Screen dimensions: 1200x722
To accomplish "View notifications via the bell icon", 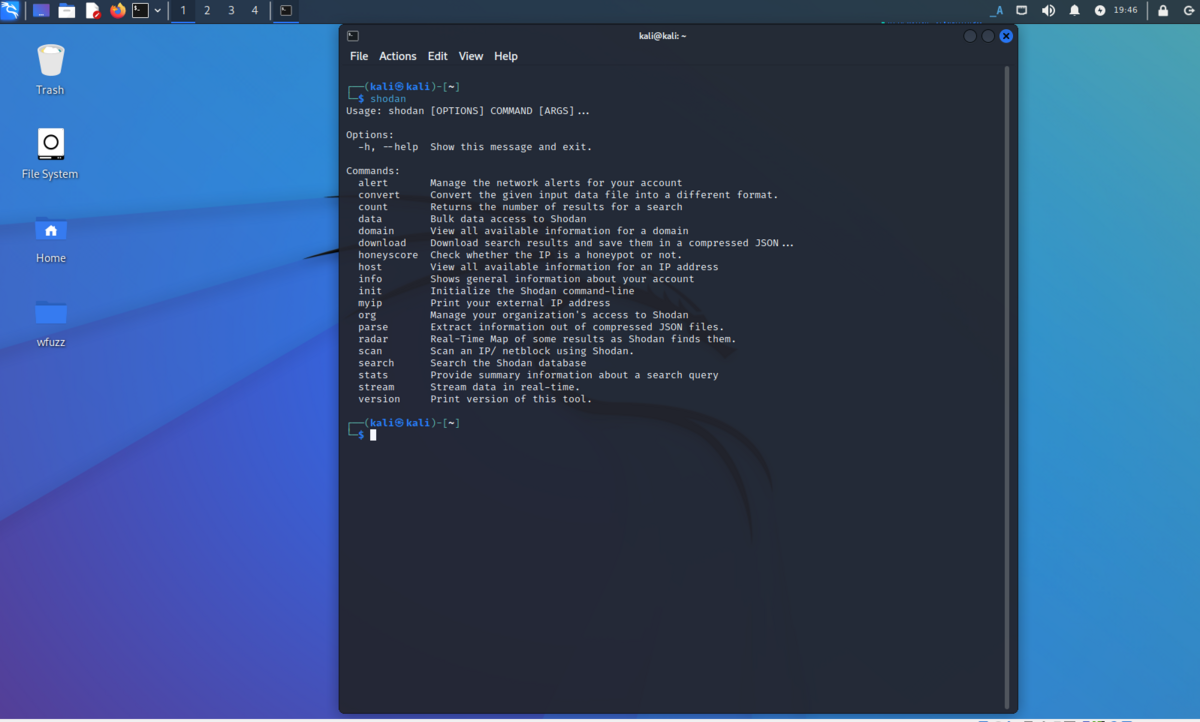I will (x=1075, y=11).
